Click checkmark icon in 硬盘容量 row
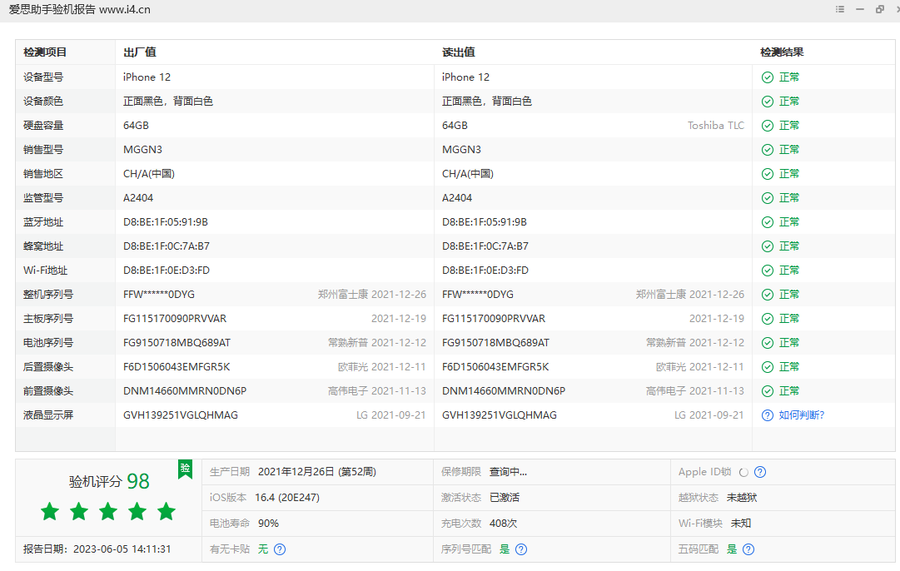The height and width of the screenshot is (571, 900). pos(767,126)
